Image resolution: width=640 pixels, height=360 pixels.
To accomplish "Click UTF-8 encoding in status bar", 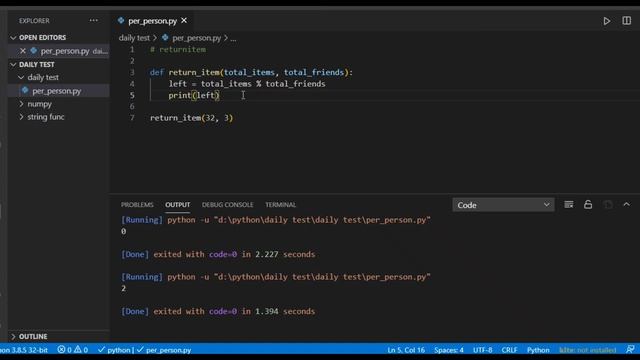I will click(x=482, y=350).
